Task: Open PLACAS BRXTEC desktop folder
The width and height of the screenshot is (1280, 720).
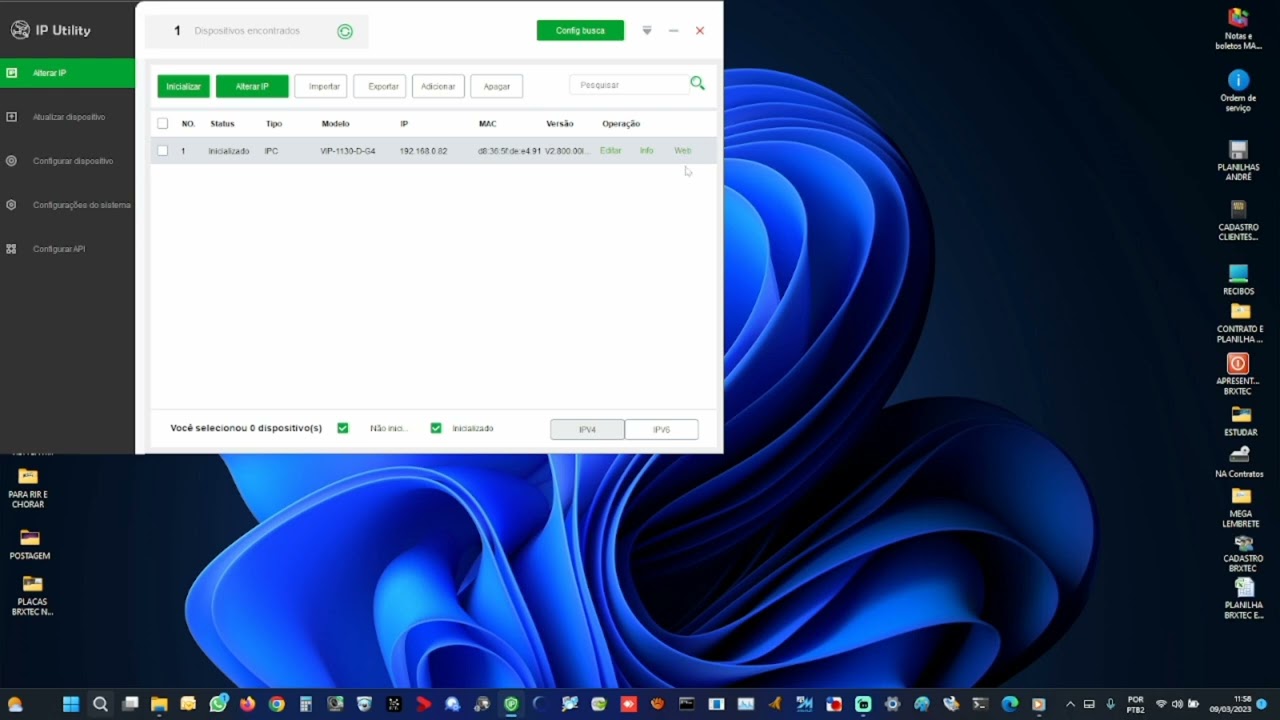Action: click(33, 596)
